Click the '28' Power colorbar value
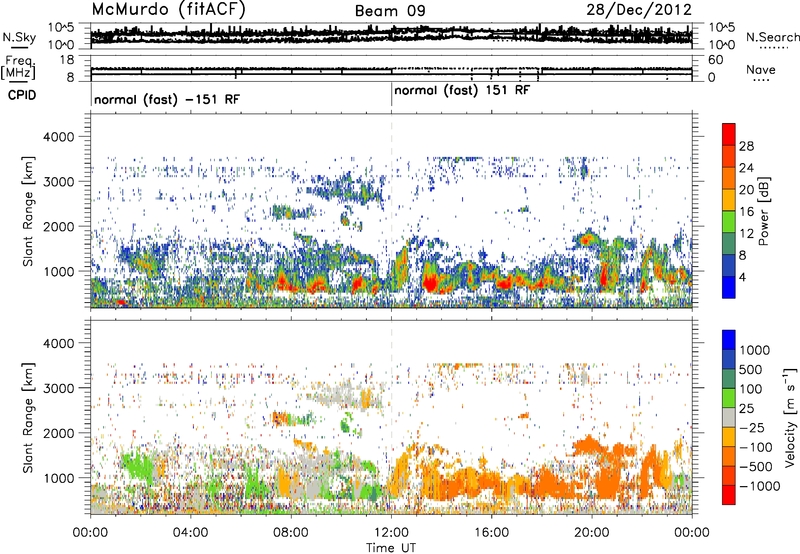The width and height of the screenshot is (800, 554). pyautogui.click(x=746, y=146)
